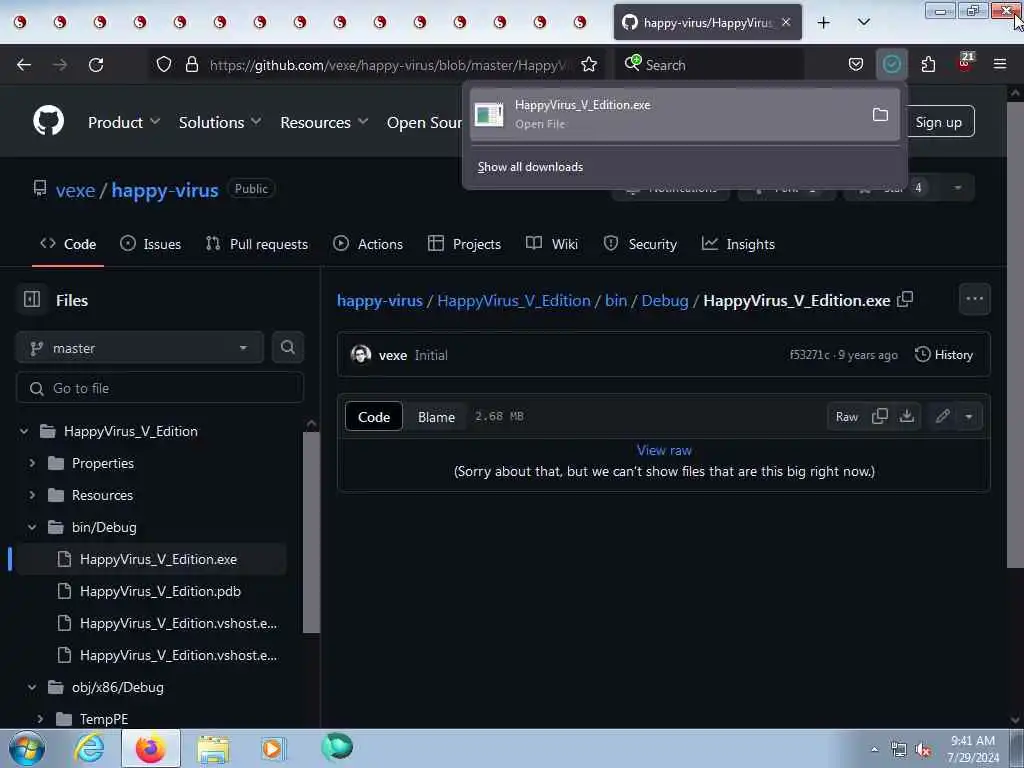
Task: Download raw file icon
Action: click(907, 417)
